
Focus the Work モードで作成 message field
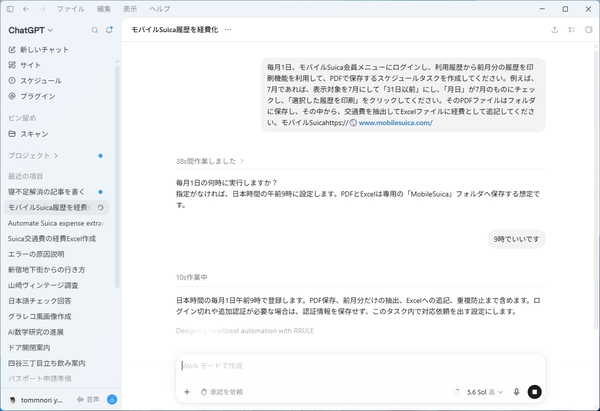[x=360, y=366]
